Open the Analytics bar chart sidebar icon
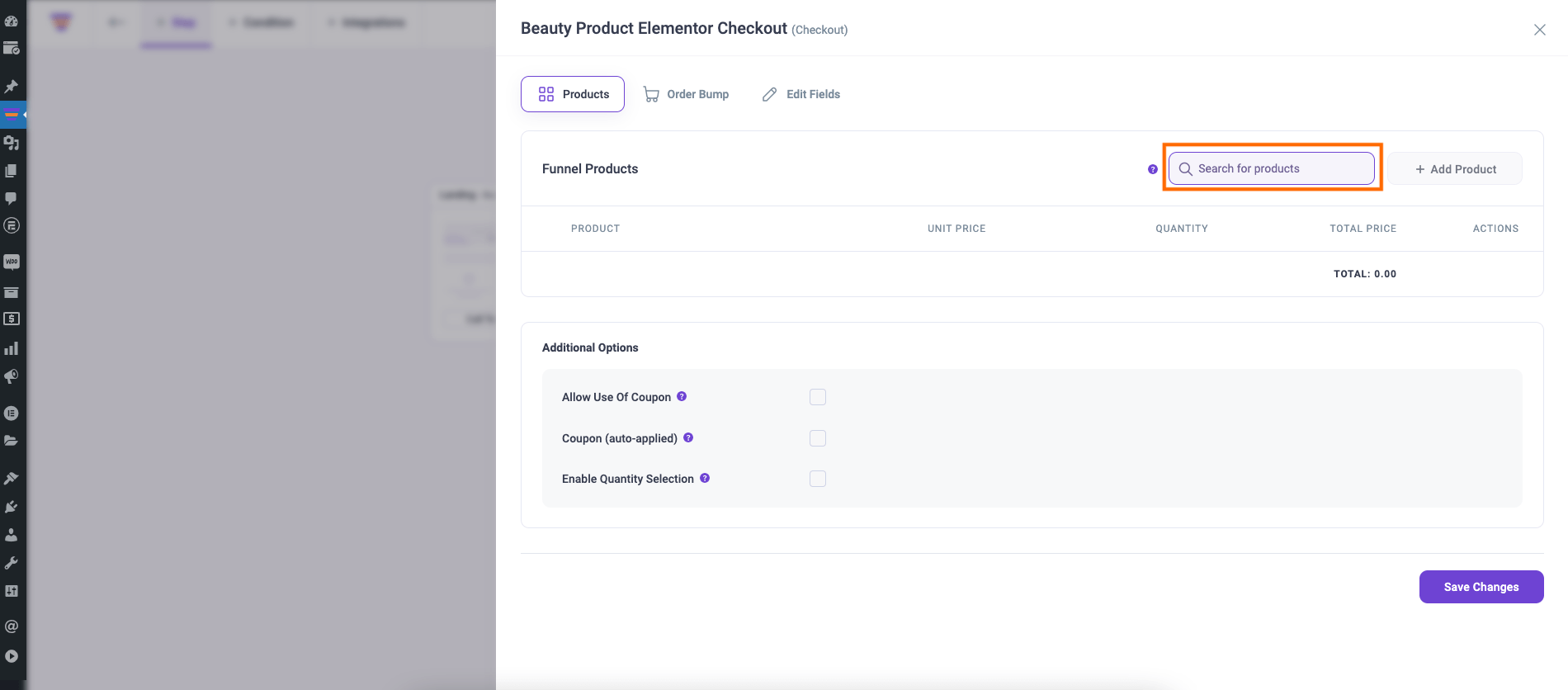Image resolution: width=1568 pixels, height=690 pixels. click(x=12, y=348)
